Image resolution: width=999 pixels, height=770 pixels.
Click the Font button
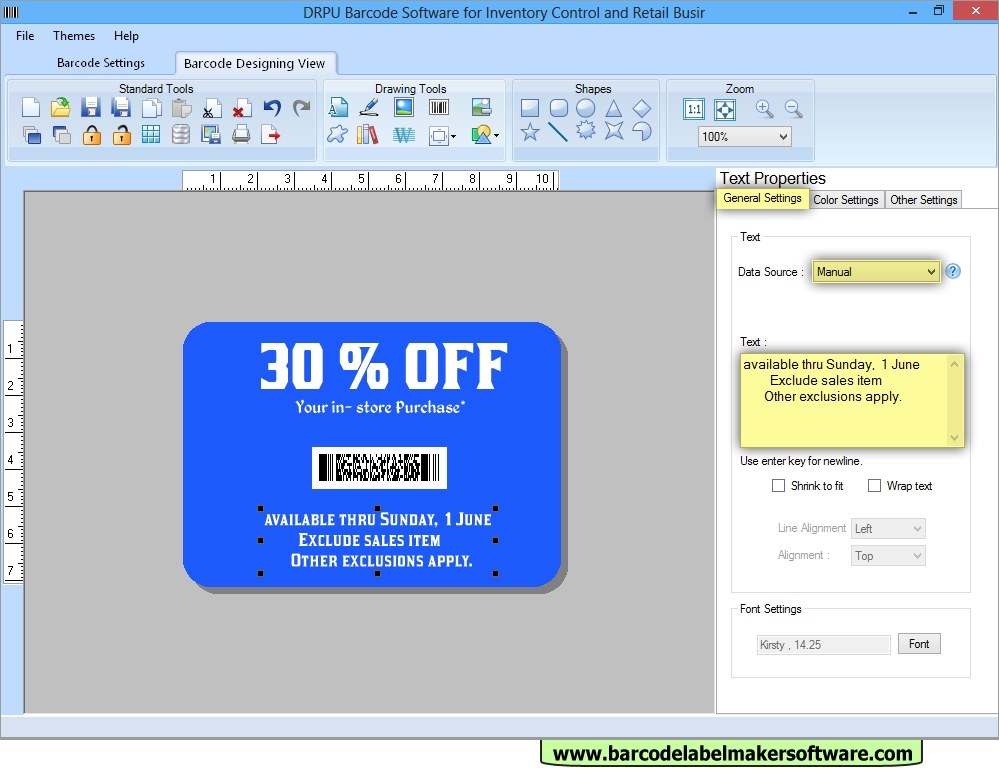[x=918, y=644]
